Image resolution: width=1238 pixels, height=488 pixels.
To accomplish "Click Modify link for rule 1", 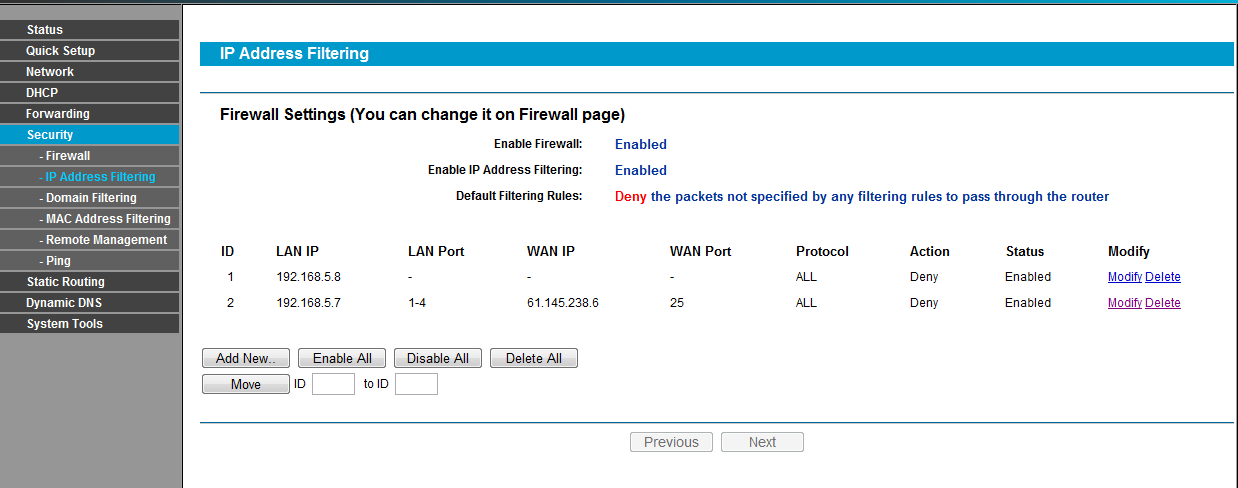I will pos(1124,277).
